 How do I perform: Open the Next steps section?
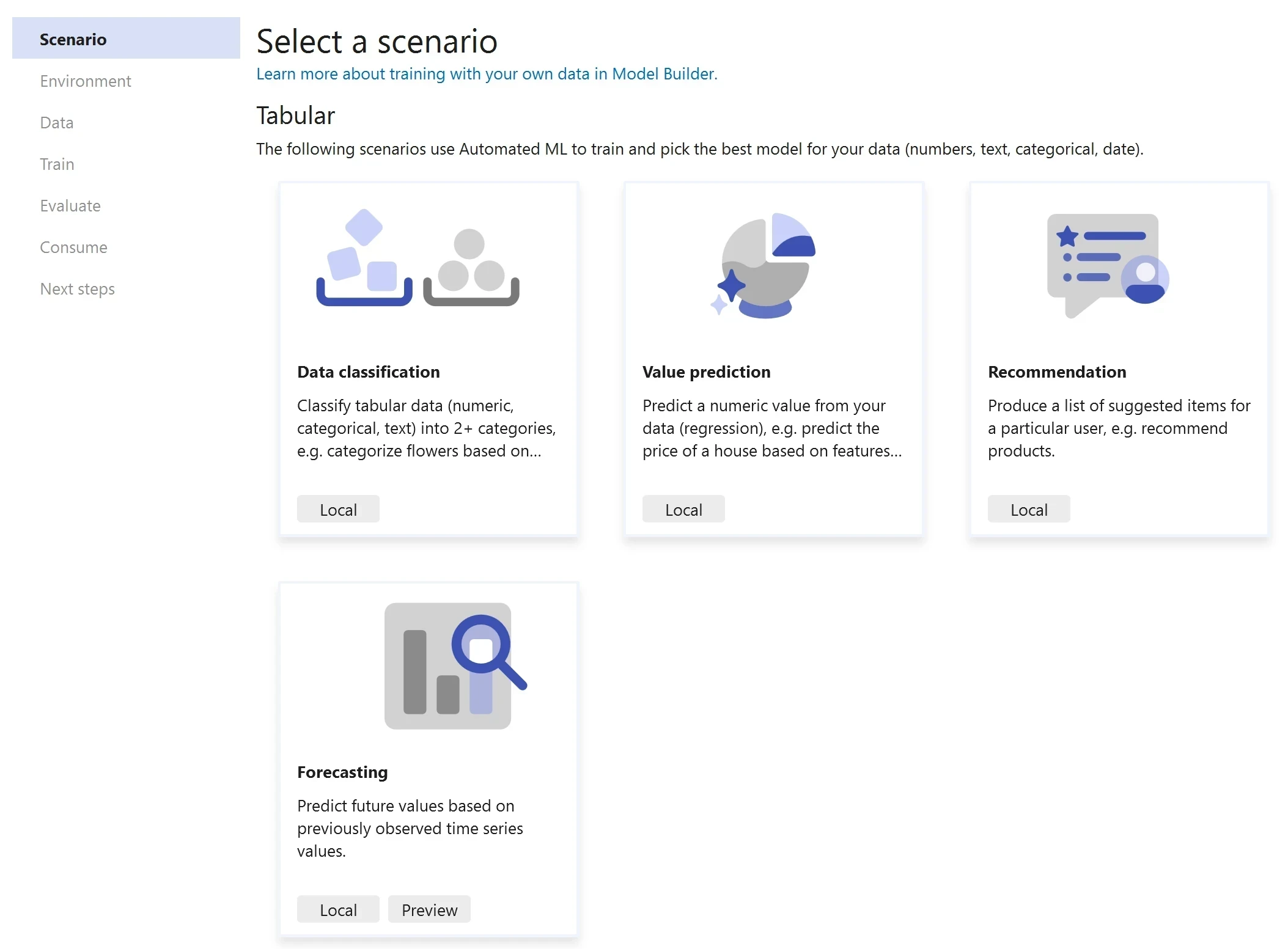77,288
